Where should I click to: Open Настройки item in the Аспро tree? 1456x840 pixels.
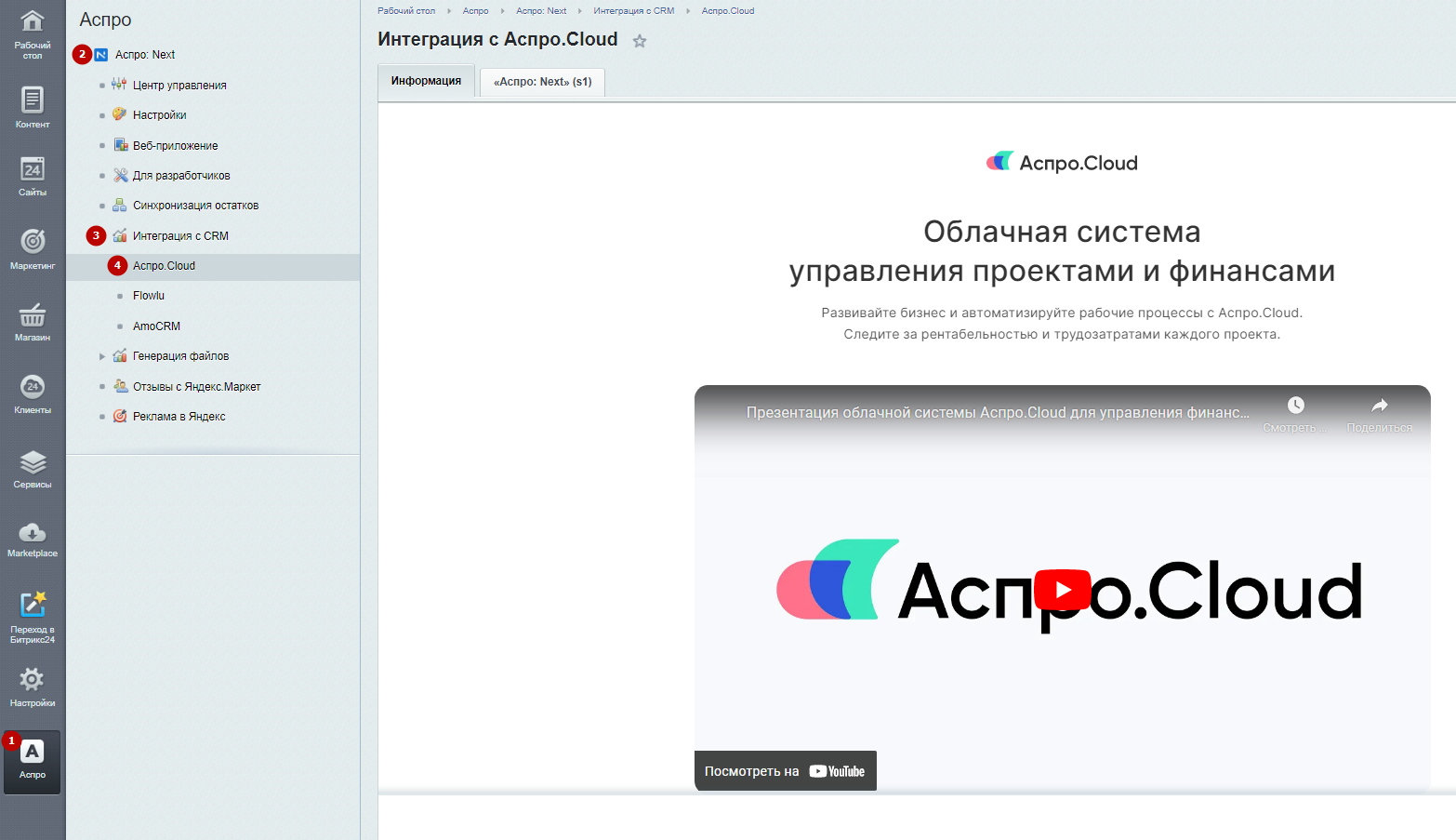(160, 115)
